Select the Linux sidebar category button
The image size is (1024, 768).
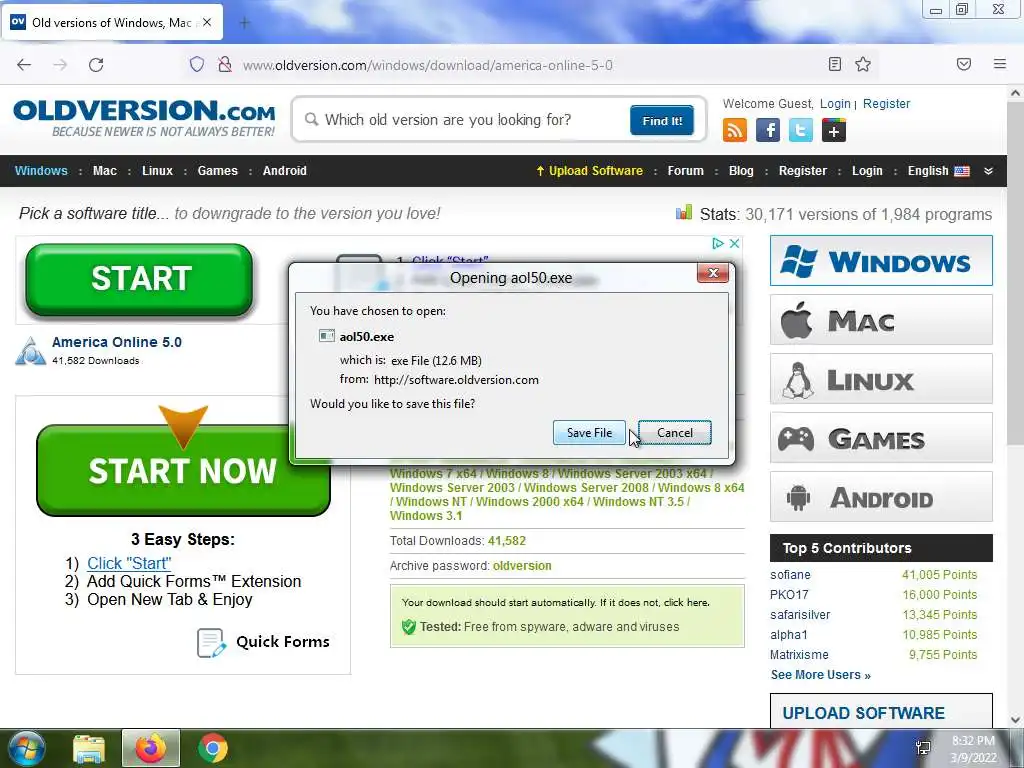click(x=881, y=379)
